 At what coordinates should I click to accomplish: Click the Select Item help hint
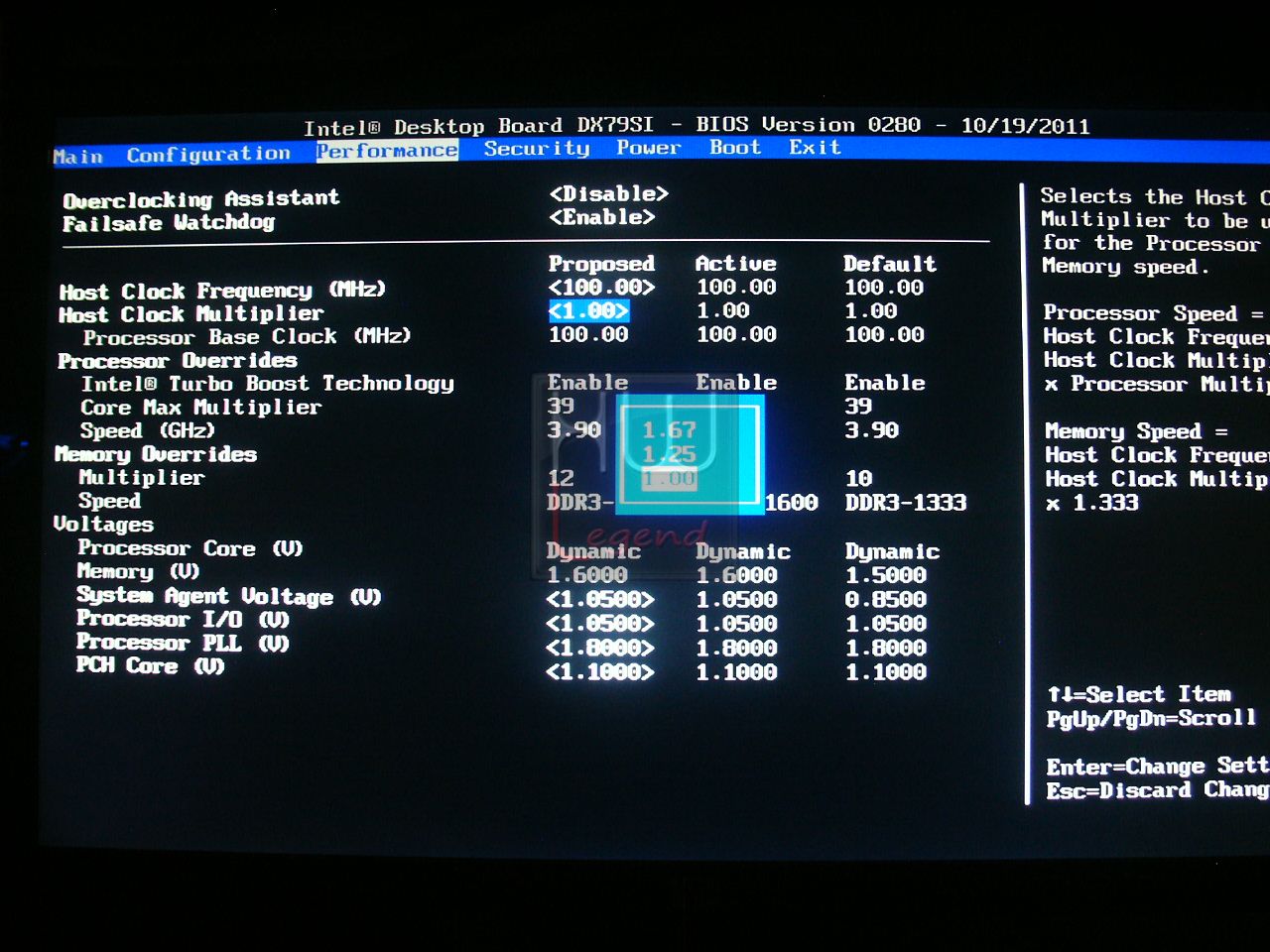(1140, 694)
